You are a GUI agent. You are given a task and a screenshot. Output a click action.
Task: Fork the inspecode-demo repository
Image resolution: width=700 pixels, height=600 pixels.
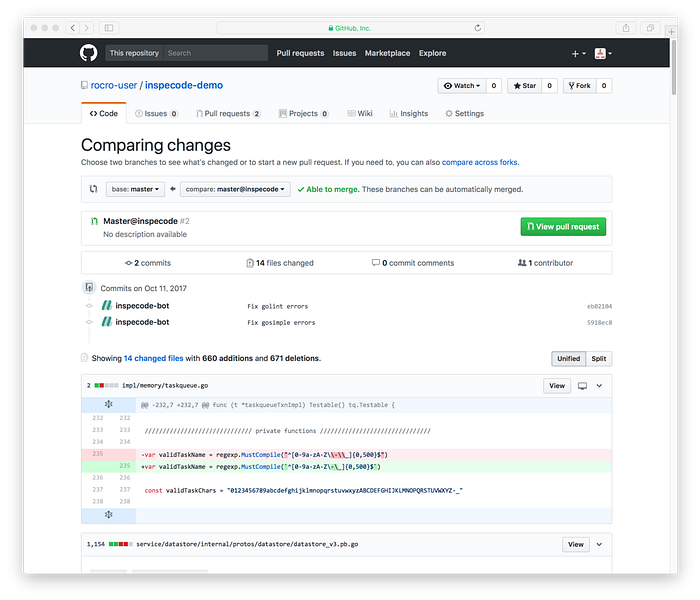pos(579,86)
